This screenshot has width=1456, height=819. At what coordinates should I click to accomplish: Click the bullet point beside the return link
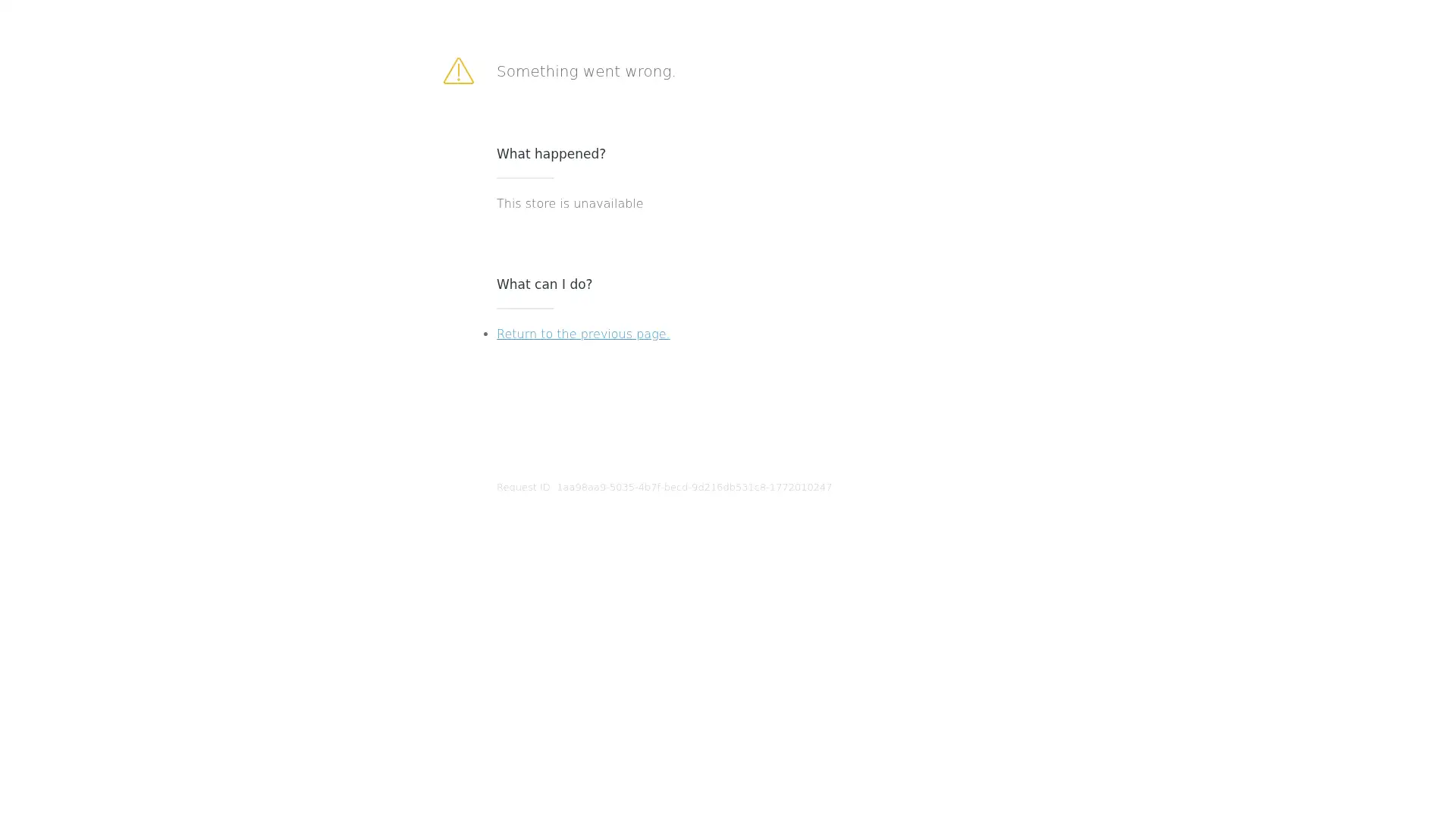point(485,334)
